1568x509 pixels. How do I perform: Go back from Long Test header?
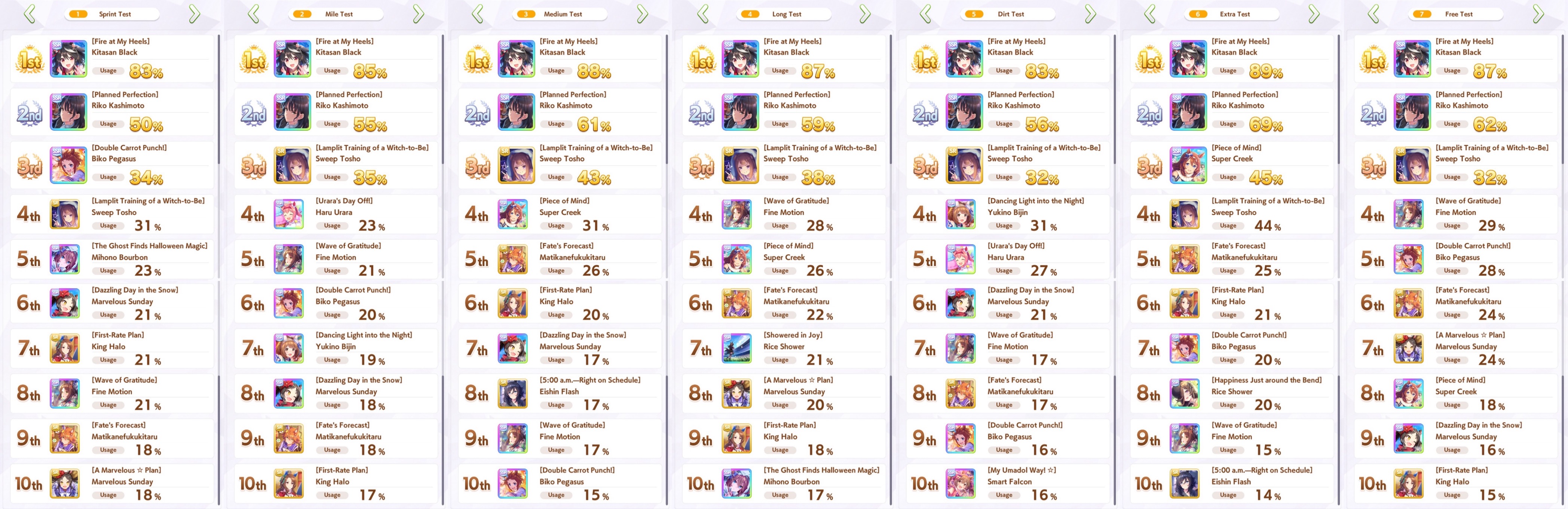[x=702, y=14]
